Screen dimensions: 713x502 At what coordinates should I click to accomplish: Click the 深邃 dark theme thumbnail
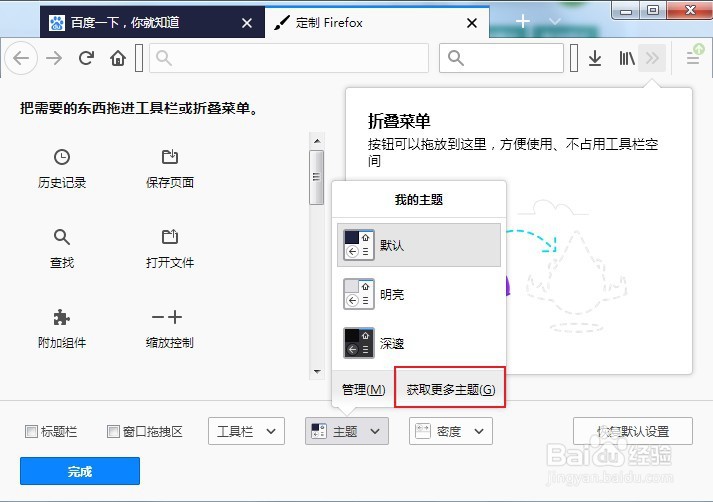(x=359, y=343)
